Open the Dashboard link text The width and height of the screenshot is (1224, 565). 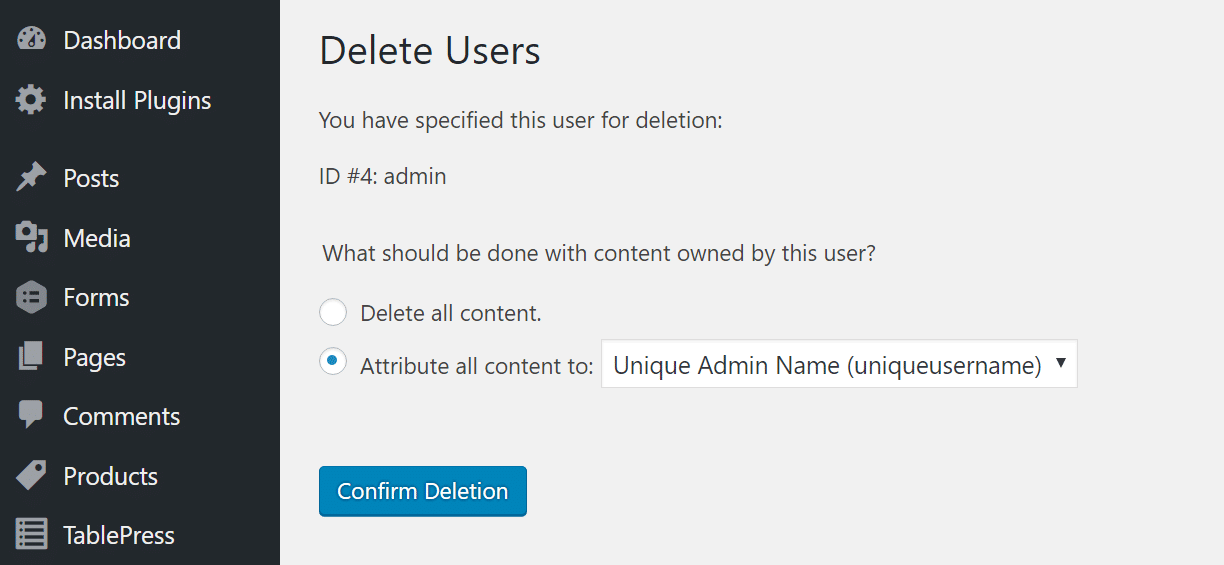(x=122, y=40)
